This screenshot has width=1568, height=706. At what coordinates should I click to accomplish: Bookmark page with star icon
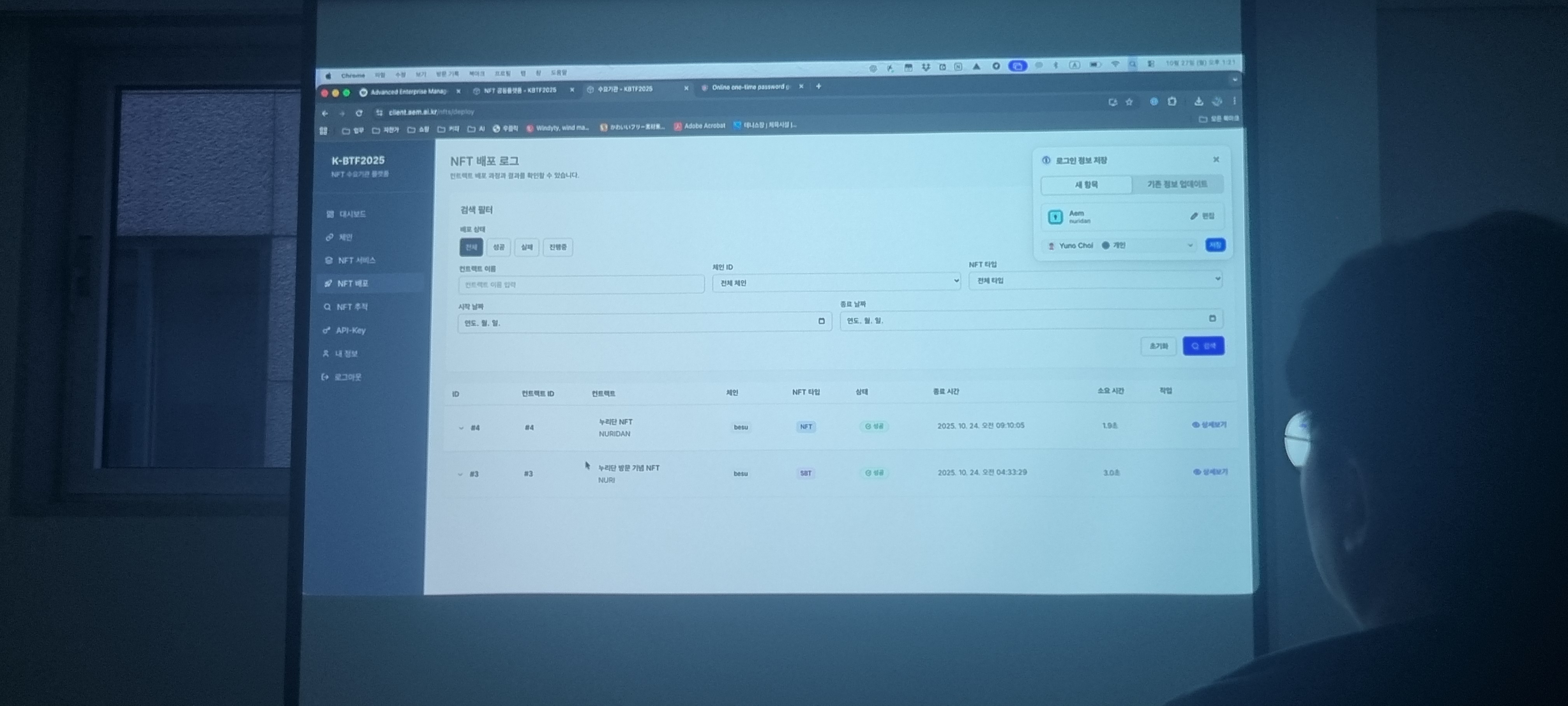1129,102
